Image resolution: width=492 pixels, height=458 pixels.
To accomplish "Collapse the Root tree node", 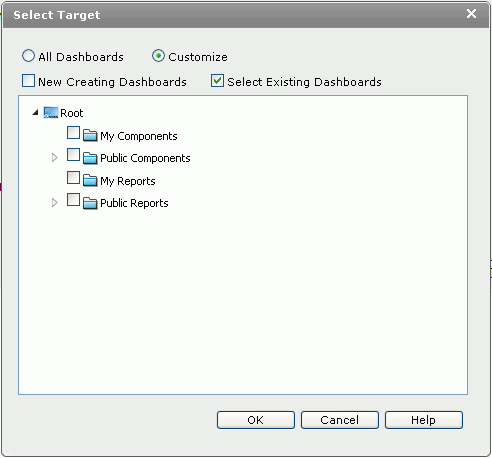I will click(x=36, y=113).
